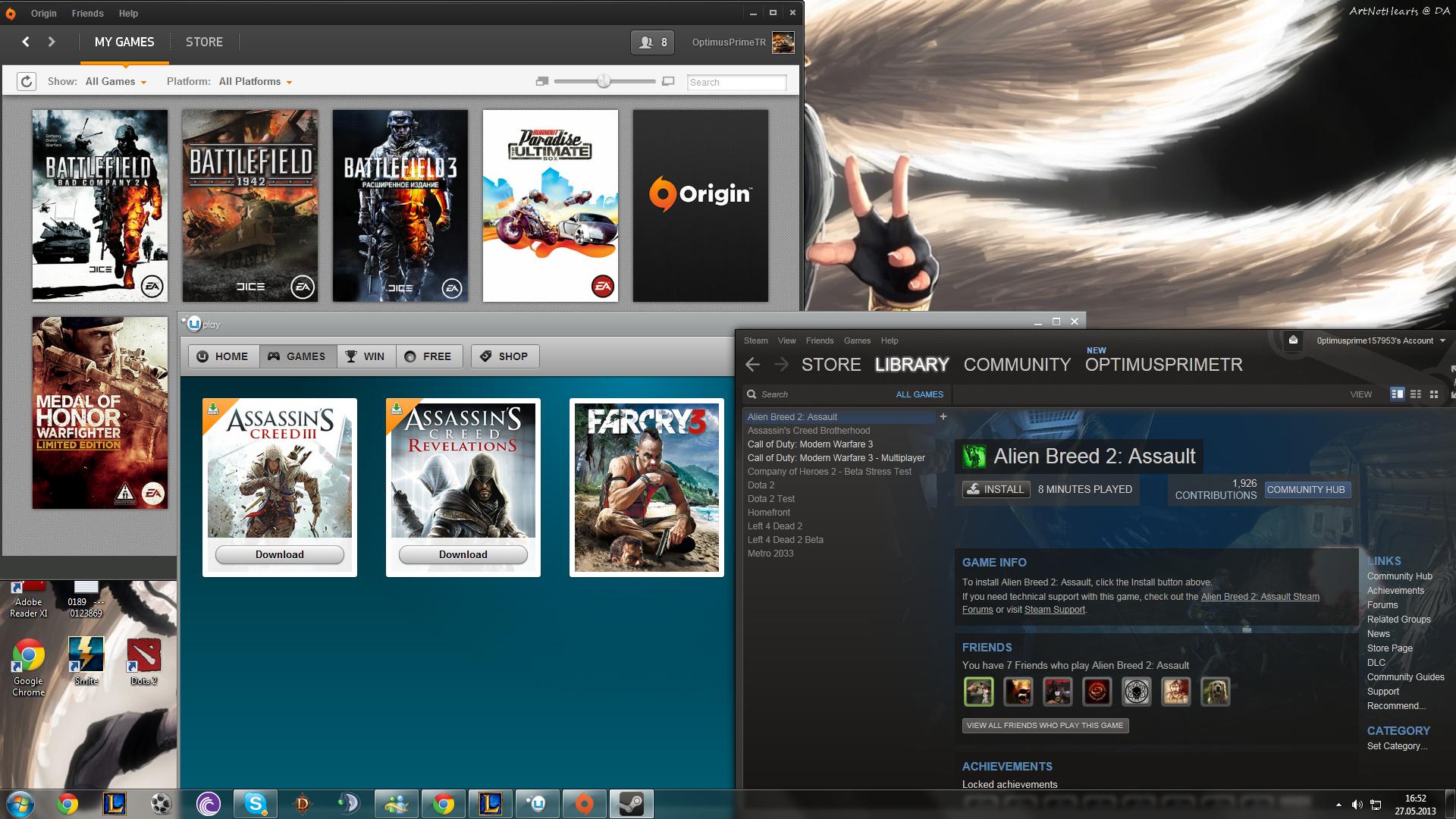
Task: Switch to Origin STORE tab
Action: pyautogui.click(x=204, y=42)
